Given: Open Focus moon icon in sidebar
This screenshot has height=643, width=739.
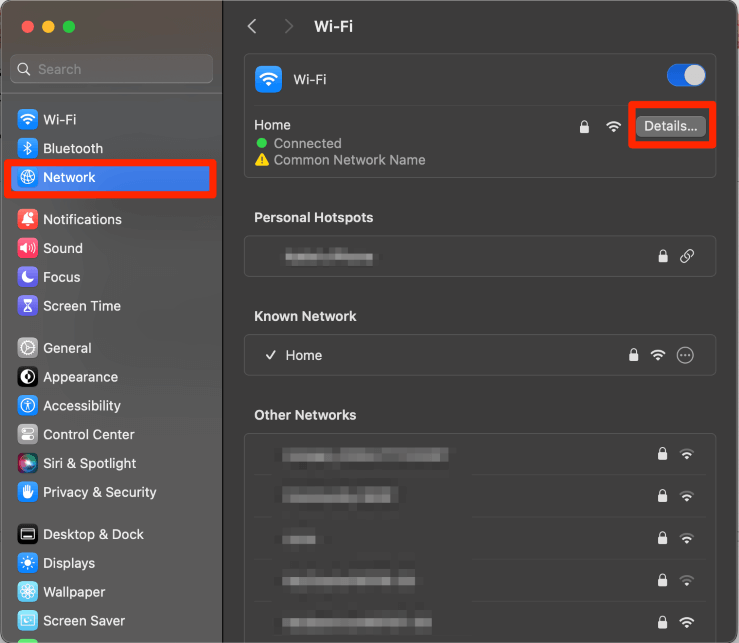Looking at the screenshot, I should coord(27,277).
